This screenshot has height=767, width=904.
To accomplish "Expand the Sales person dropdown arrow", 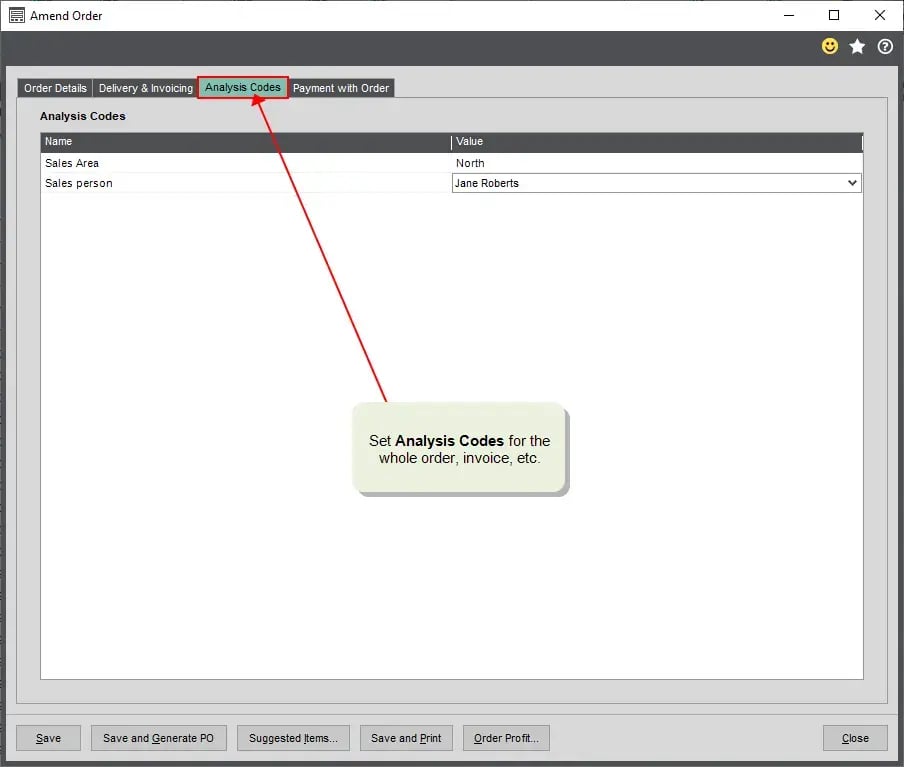I will (852, 183).
